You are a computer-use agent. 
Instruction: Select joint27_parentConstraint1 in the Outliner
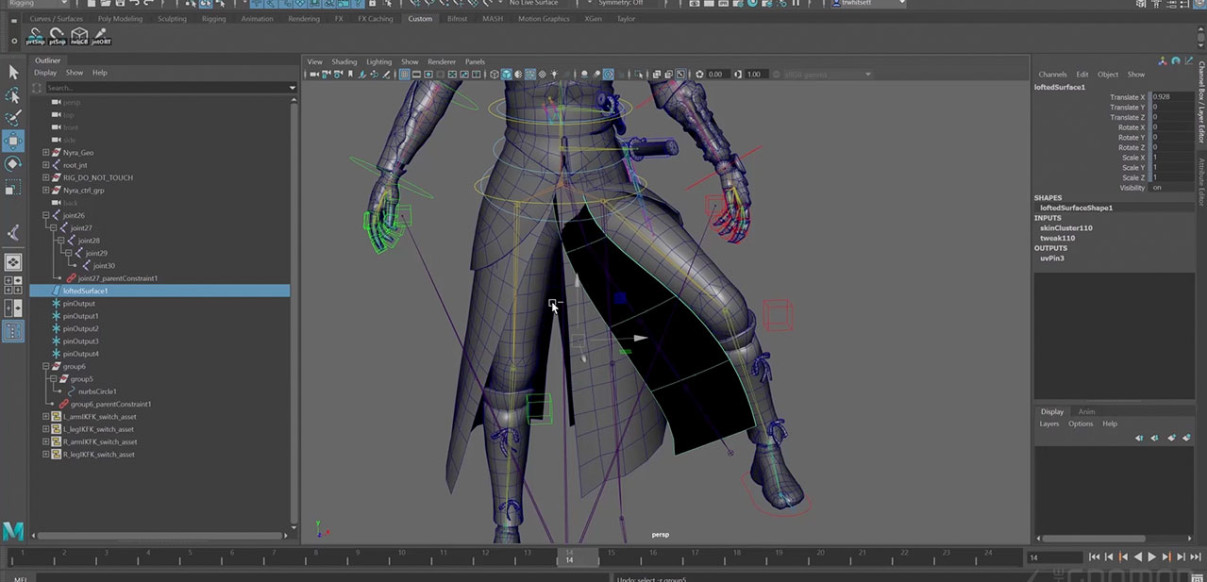pos(120,278)
